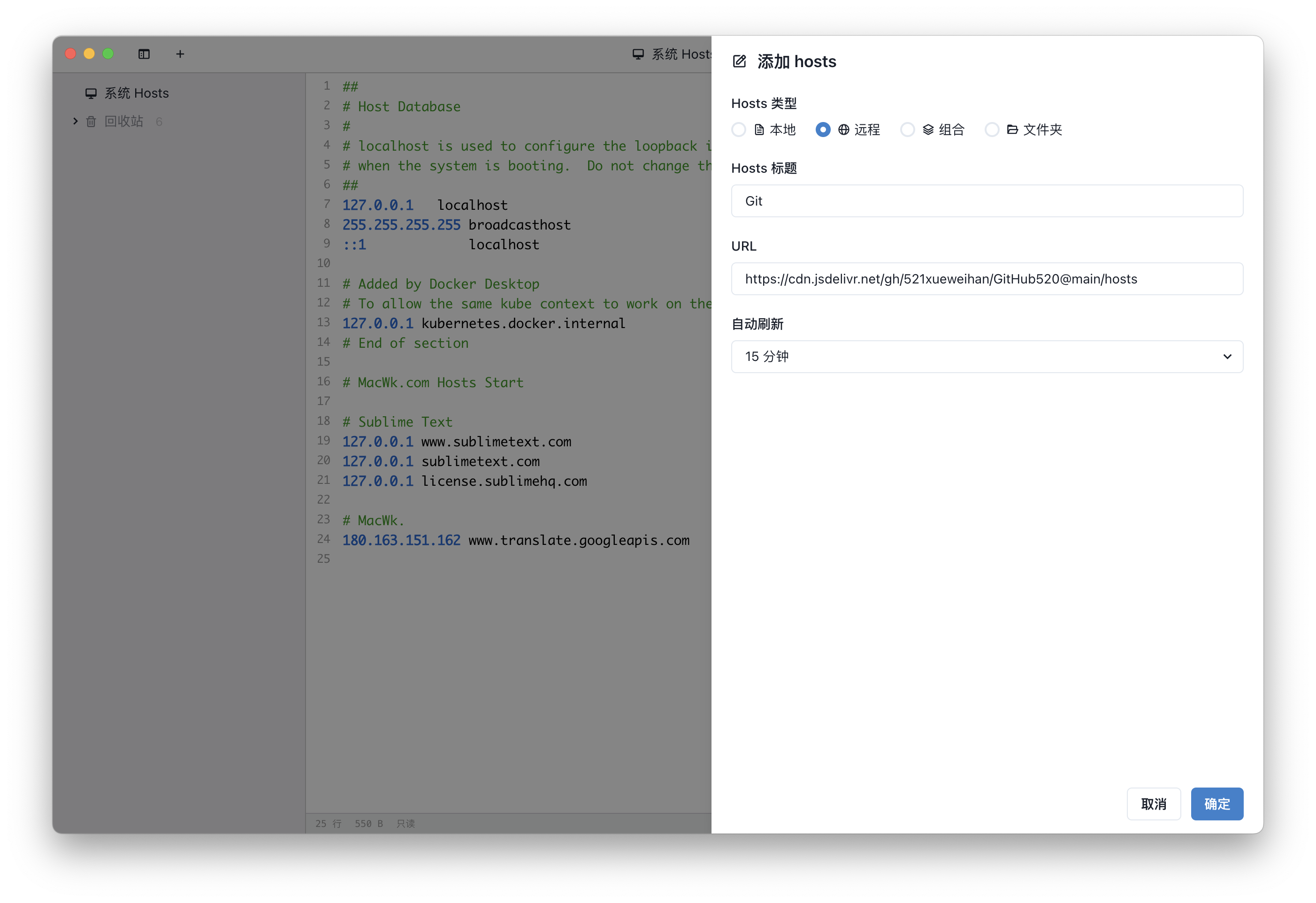Select the 本地 radio button
Image resolution: width=1316 pixels, height=903 pixels.
[738, 130]
